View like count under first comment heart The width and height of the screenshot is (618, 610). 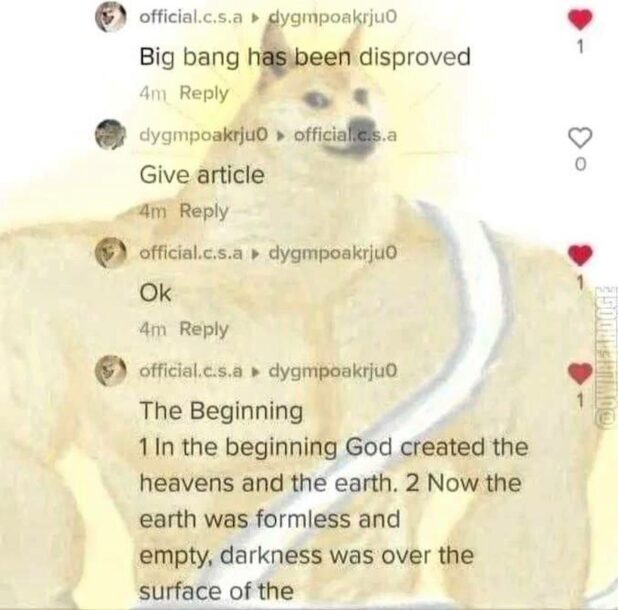tap(580, 46)
